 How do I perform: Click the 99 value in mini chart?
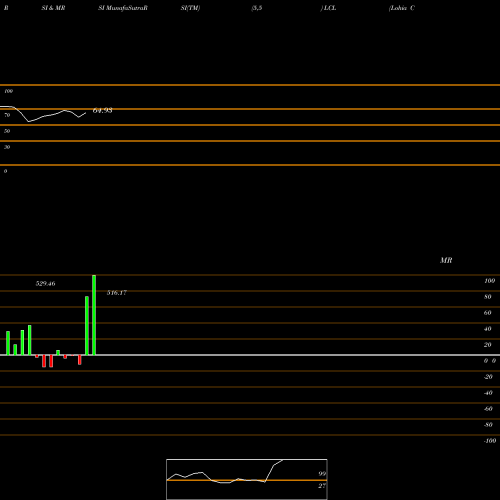322,474
